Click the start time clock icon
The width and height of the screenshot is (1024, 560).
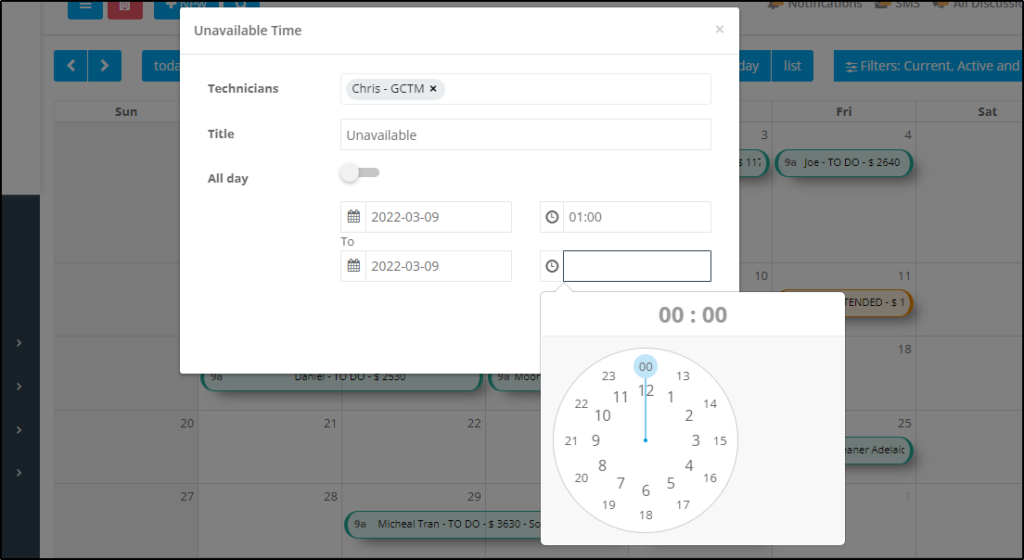[552, 217]
